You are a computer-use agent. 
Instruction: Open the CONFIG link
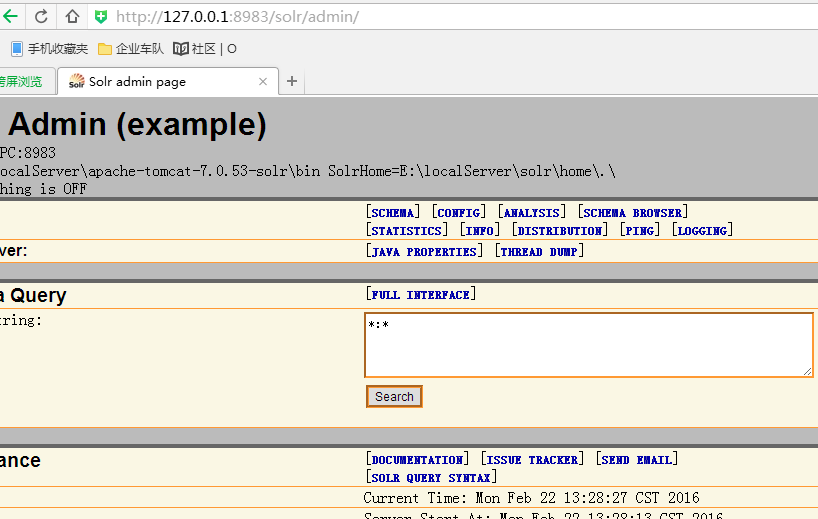tap(459, 213)
